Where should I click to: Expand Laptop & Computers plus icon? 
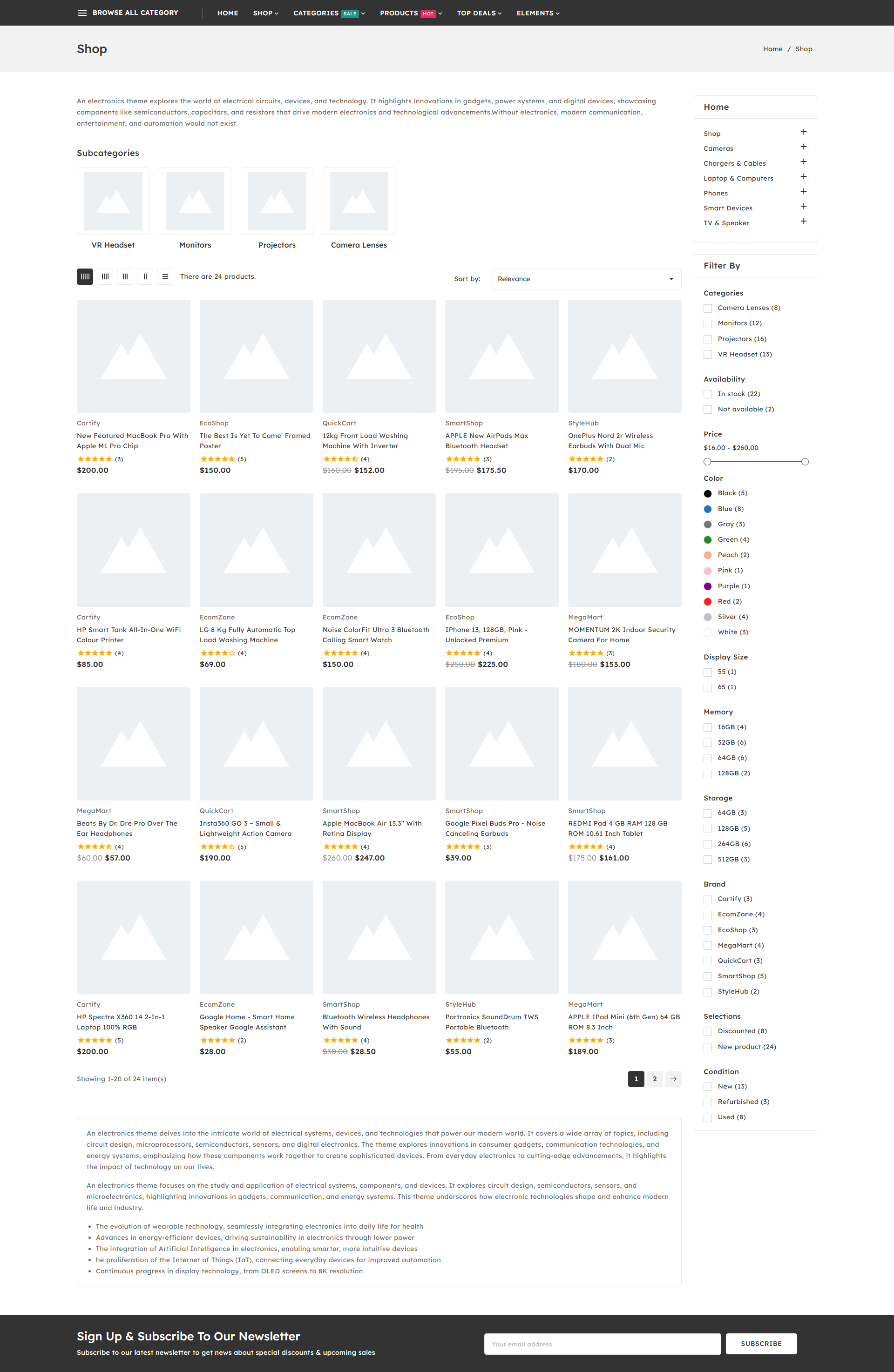point(804,177)
